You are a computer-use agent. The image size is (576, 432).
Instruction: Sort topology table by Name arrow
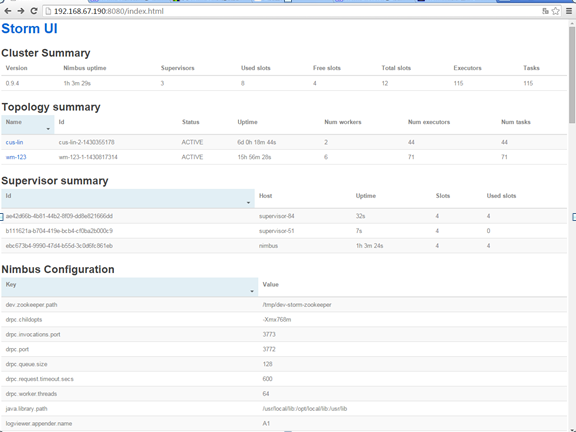[48, 129]
